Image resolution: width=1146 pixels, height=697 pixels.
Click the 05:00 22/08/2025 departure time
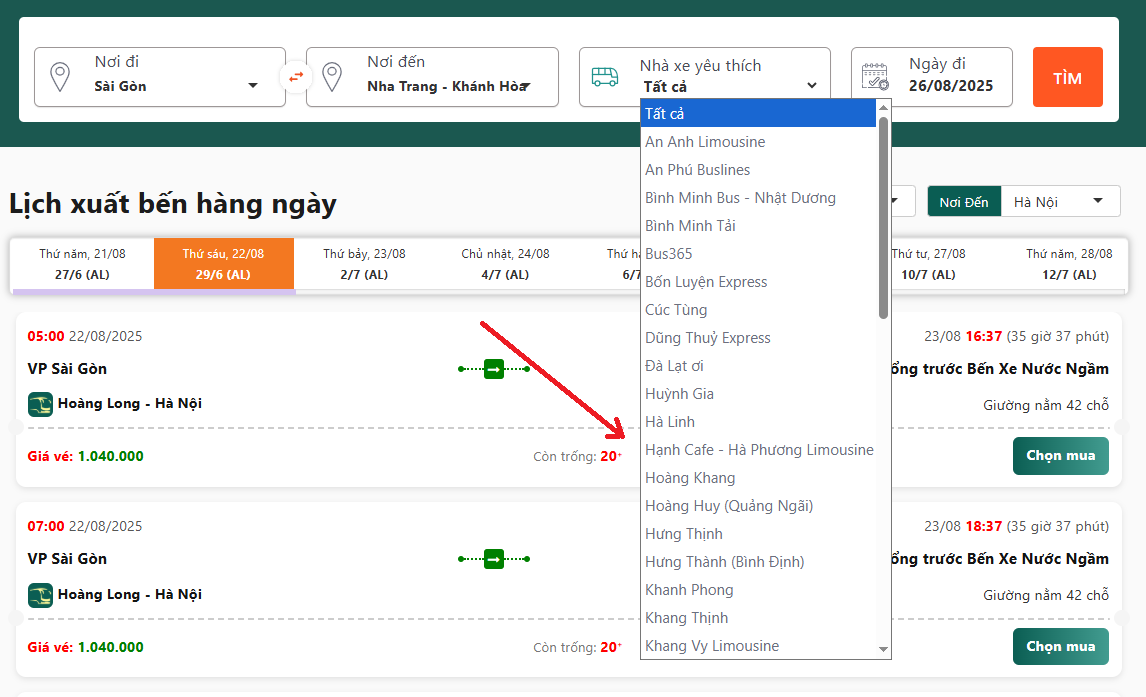tap(85, 336)
